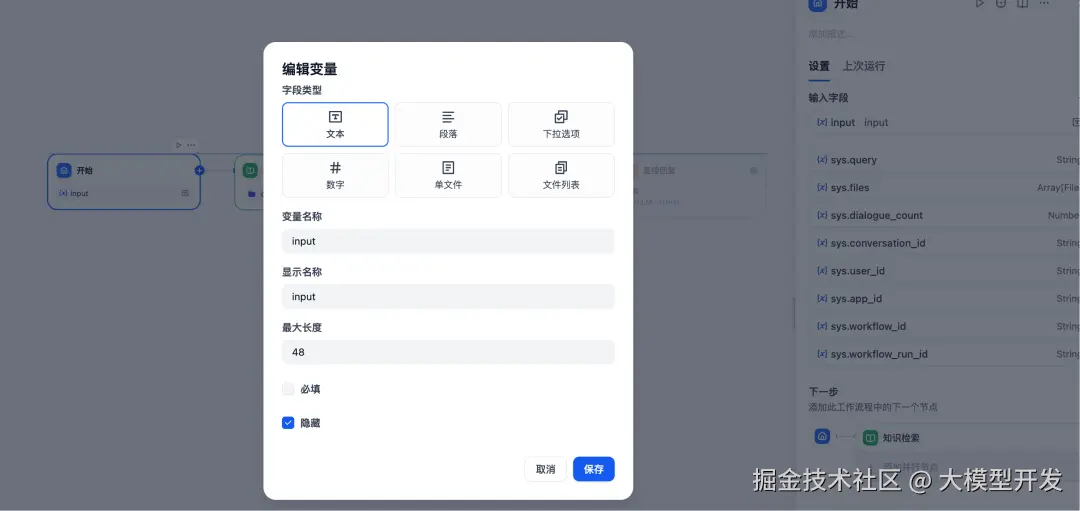Screen dimensions: 1080x511
Task: Enable the 必填 checkbox
Action: click(288, 389)
